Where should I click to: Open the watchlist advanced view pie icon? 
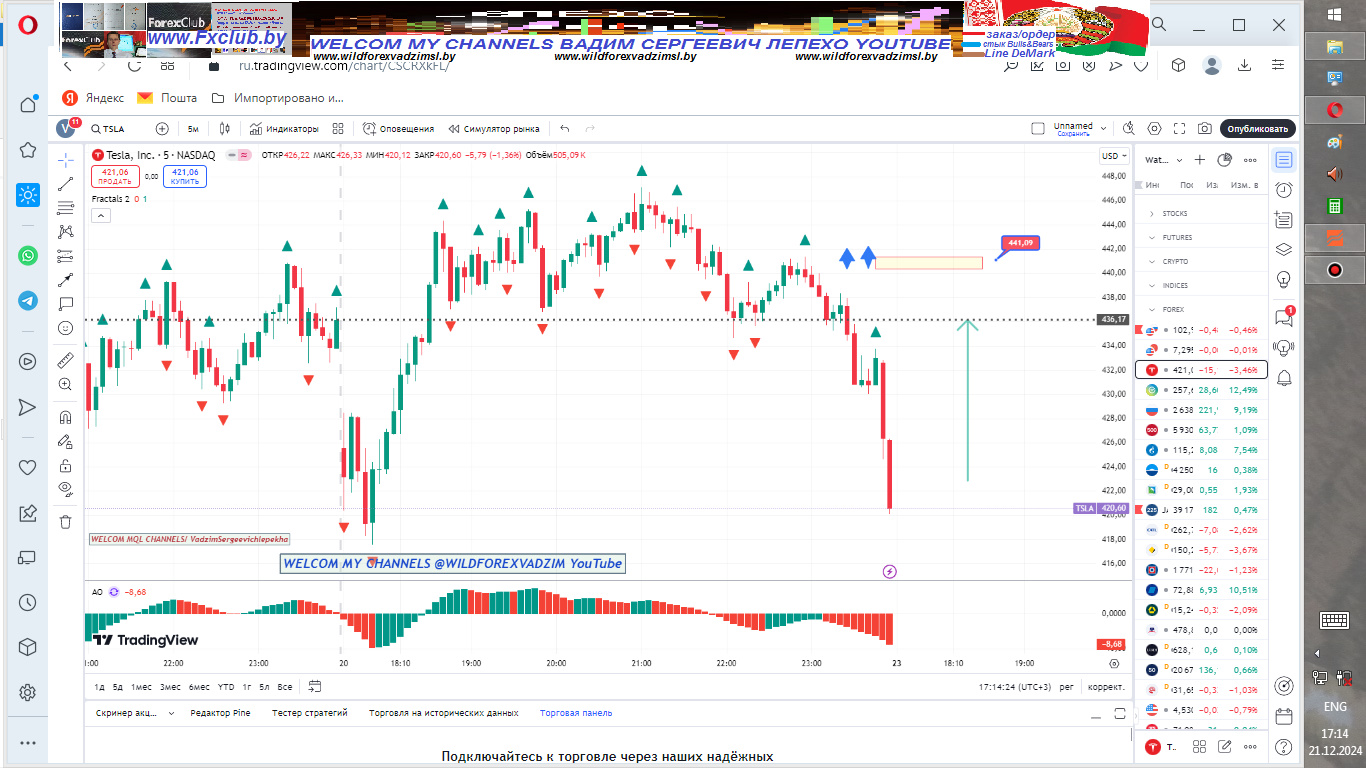click(x=1224, y=160)
